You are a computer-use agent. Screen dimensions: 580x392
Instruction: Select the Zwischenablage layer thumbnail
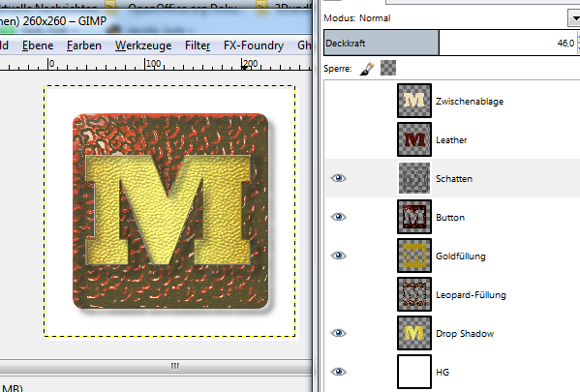tap(414, 101)
